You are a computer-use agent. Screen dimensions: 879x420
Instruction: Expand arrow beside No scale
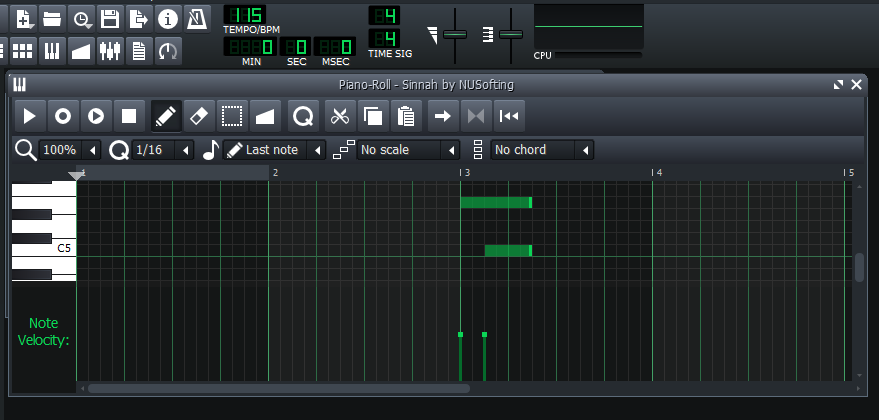451,150
